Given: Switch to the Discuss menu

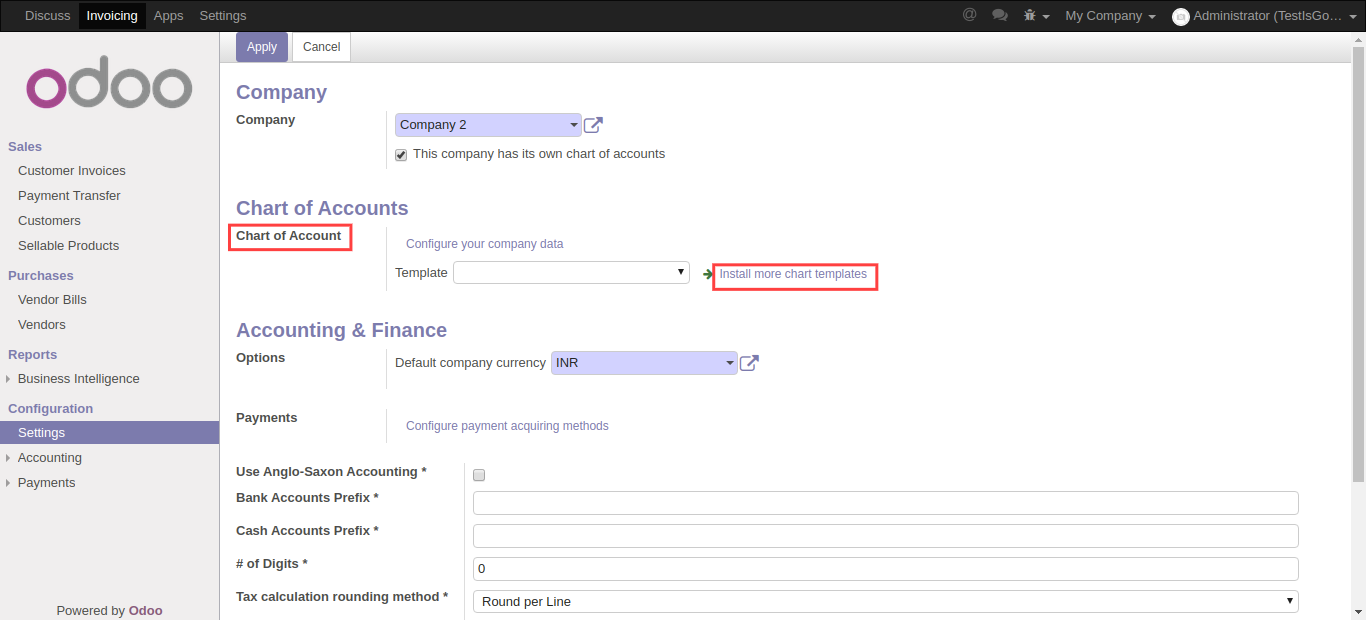Looking at the screenshot, I should point(47,16).
